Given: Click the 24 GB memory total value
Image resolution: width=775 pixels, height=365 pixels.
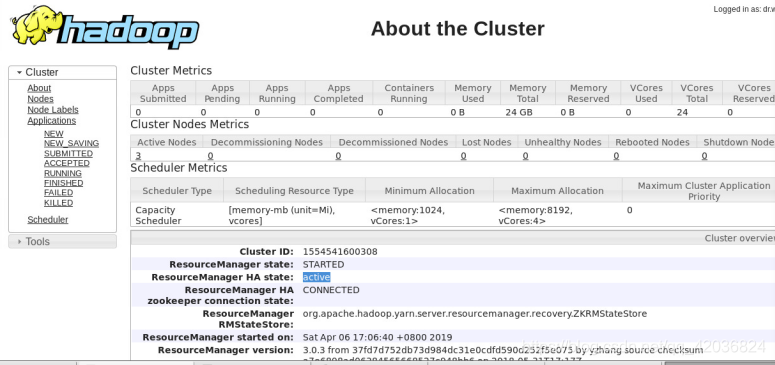Looking at the screenshot, I should (518, 112).
